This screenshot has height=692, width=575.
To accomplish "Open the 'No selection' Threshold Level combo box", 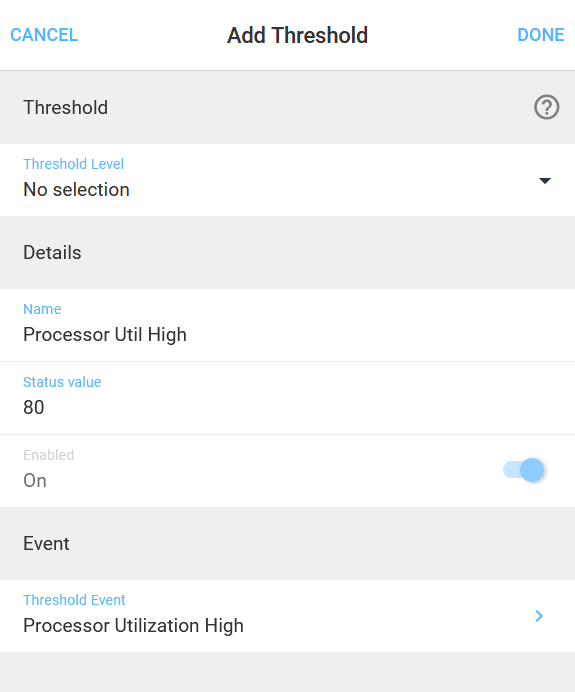I will 287,180.
